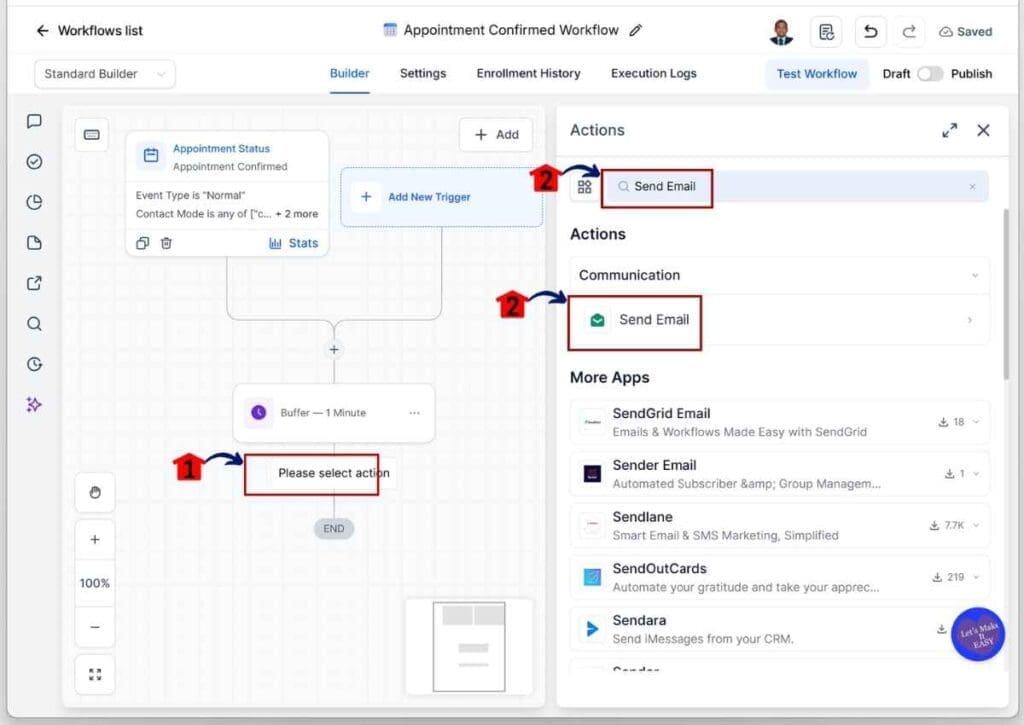The height and width of the screenshot is (725, 1024).
Task: Edit workflow name with pencil icon
Action: tap(635, 30)
